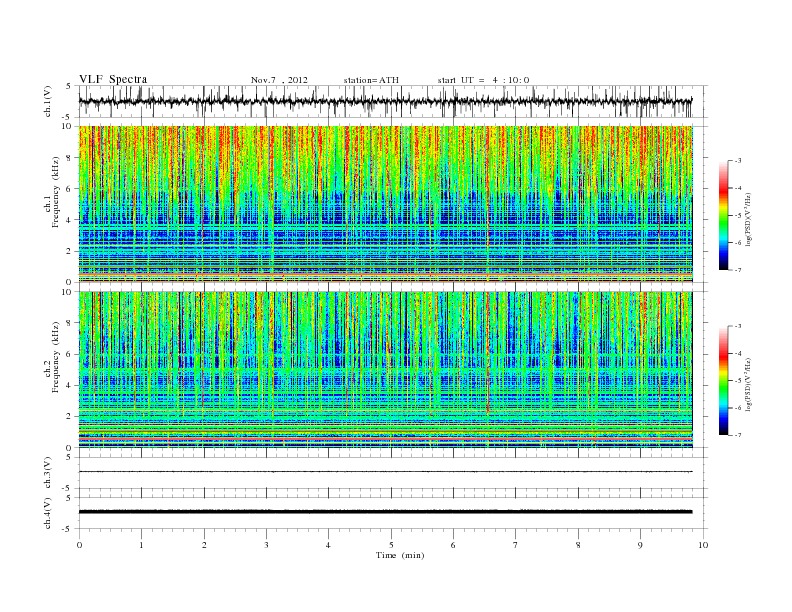Click the "Time (min)" axis label

tap(400, 555)
